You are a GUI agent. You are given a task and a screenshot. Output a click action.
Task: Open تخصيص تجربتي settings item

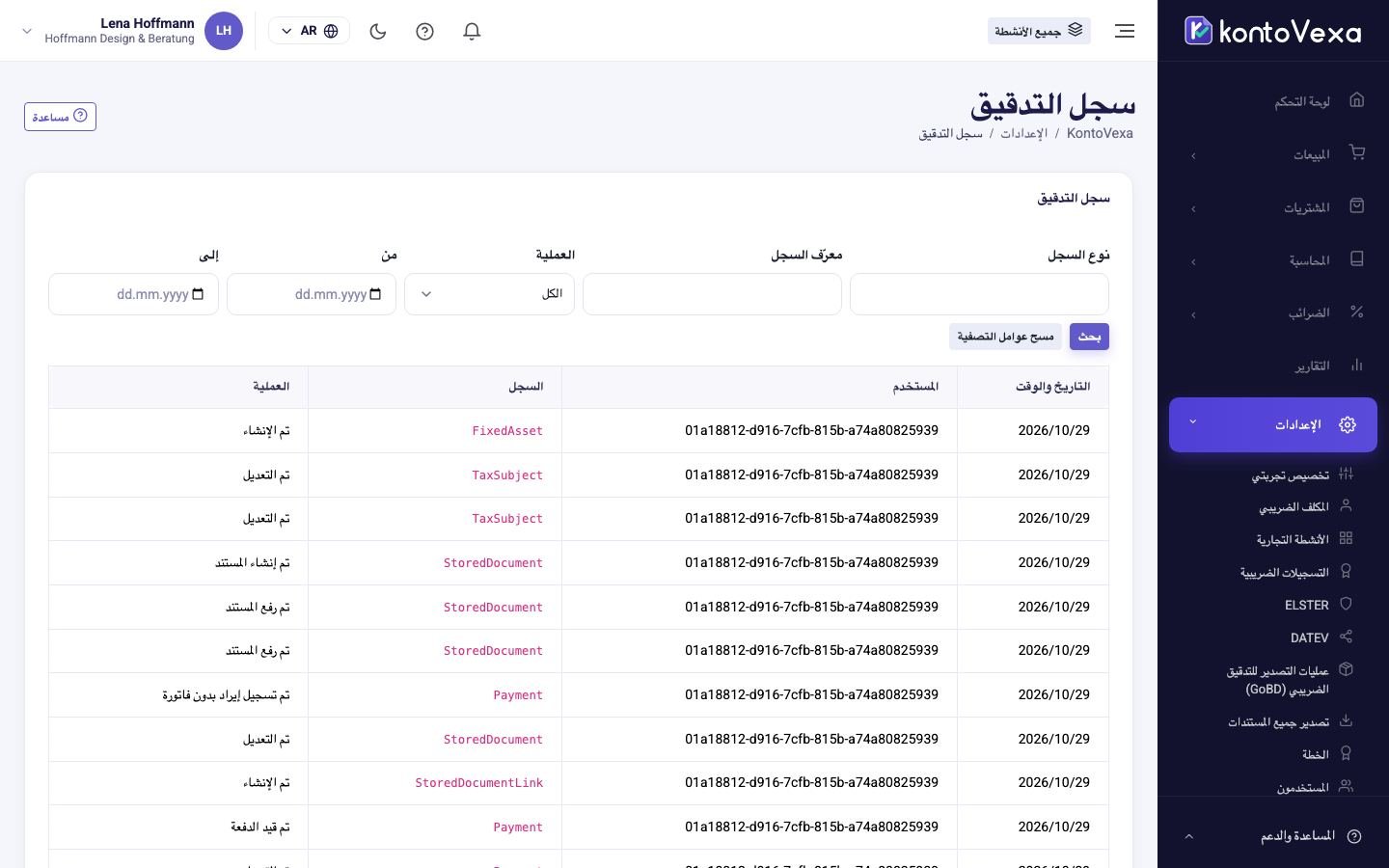click(1291, 475)
